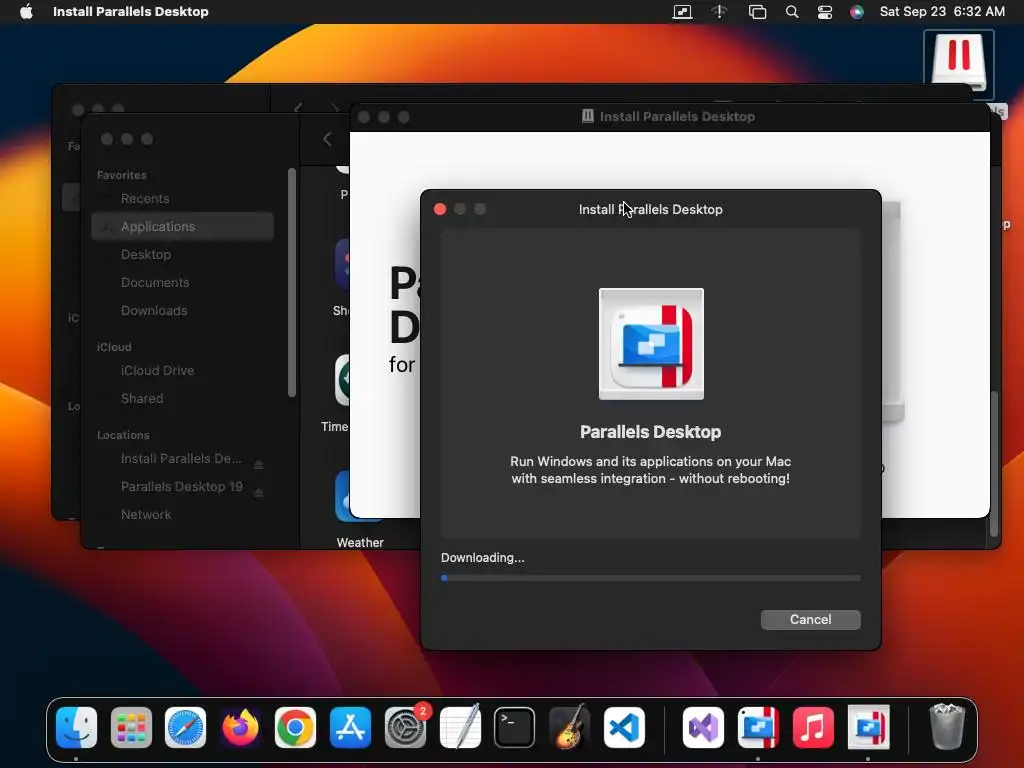Select Applications in Finder sidebar
1024x768 pixels.
pos(182,227)
